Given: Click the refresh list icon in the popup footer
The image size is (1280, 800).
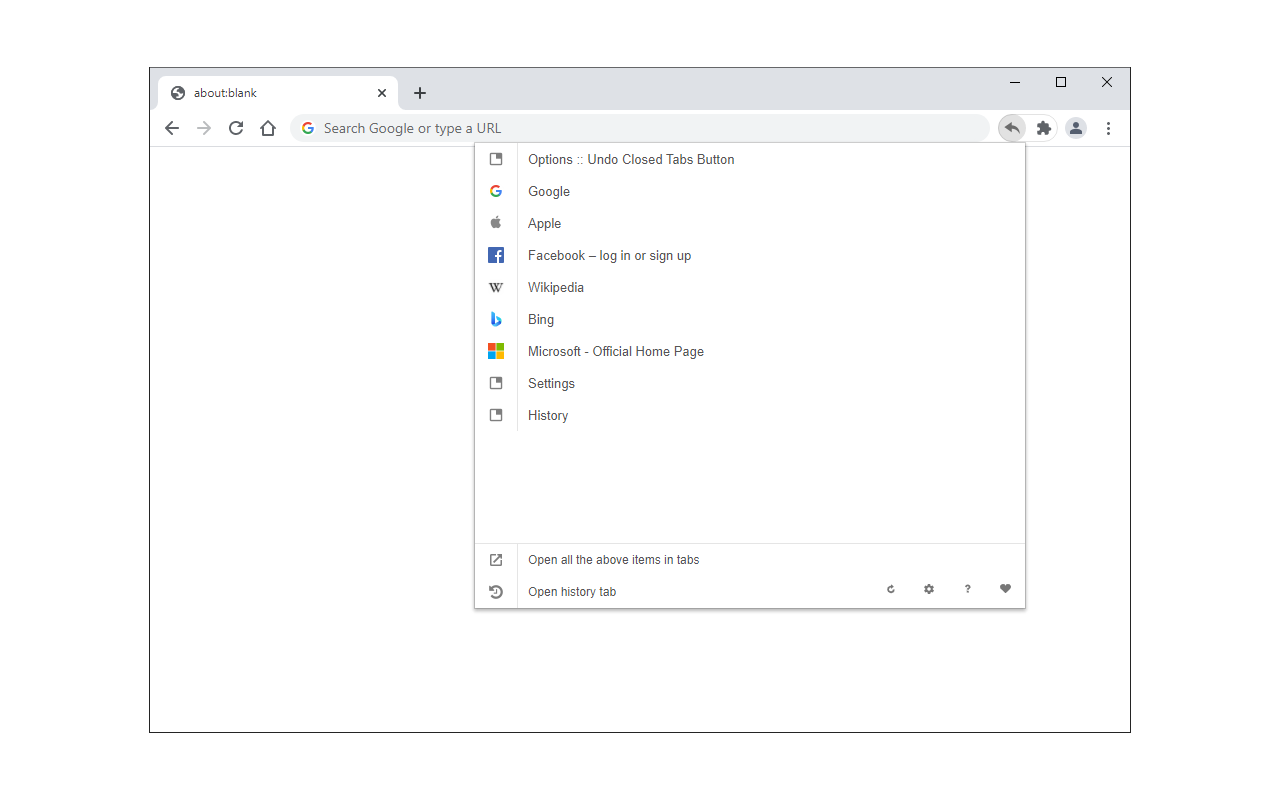Looking at the screenshot, I should pos(890,589).
